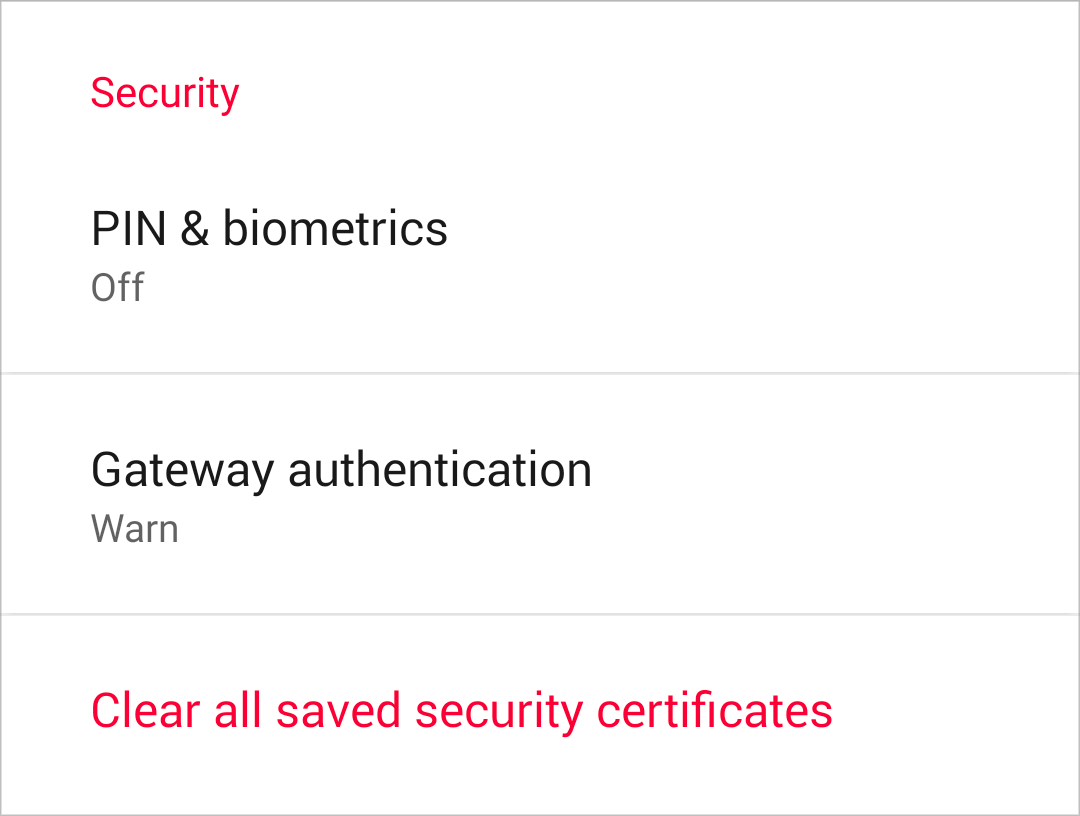Tap Clear all saved security certificates
Screen dimensions: 1080x816
click(461, 711)
